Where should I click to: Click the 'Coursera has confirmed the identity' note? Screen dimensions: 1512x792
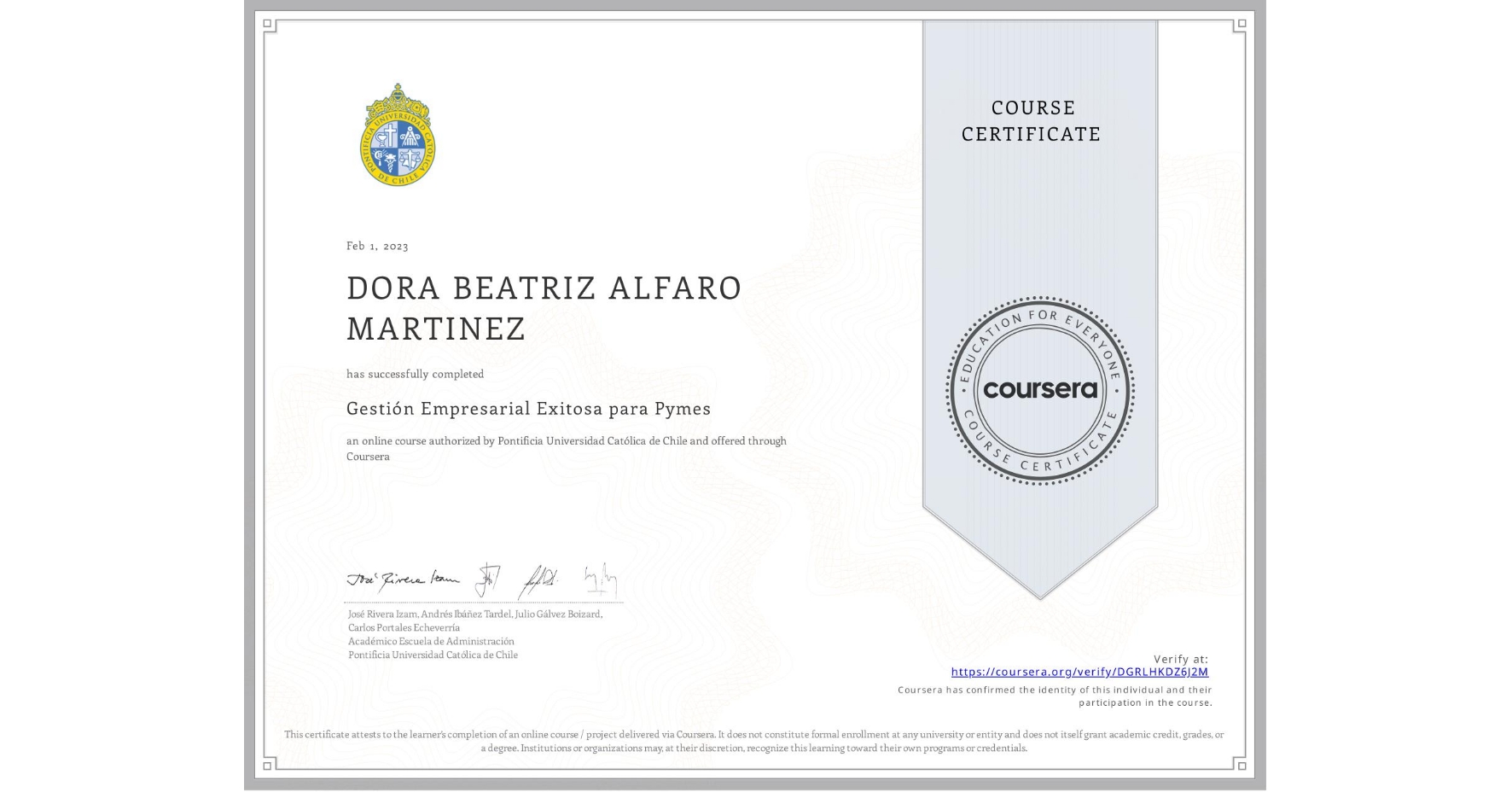1055,696
